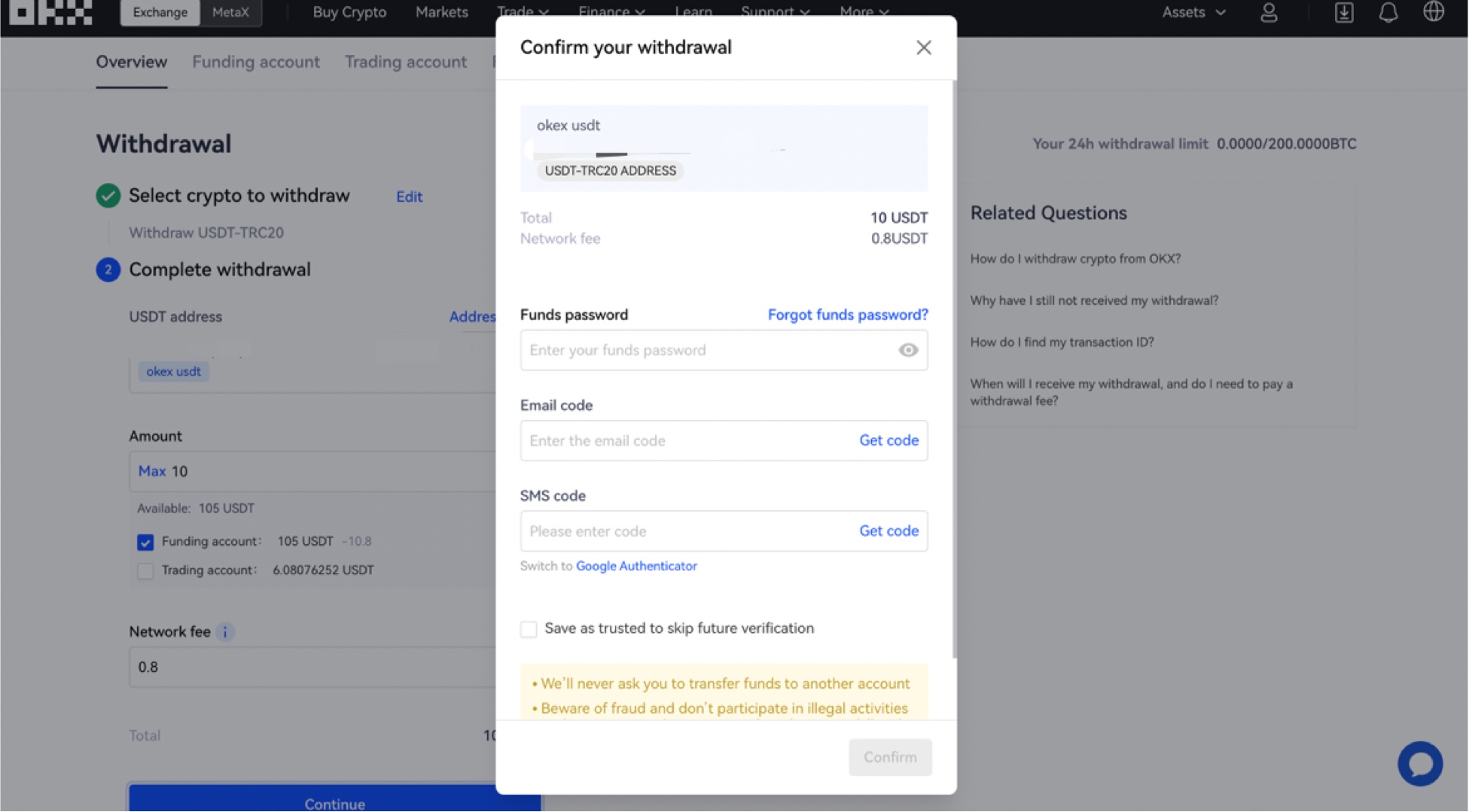This screenshot has height=812, width=1469.
Task: Click the download app icon
Action: click(1344, 12)
